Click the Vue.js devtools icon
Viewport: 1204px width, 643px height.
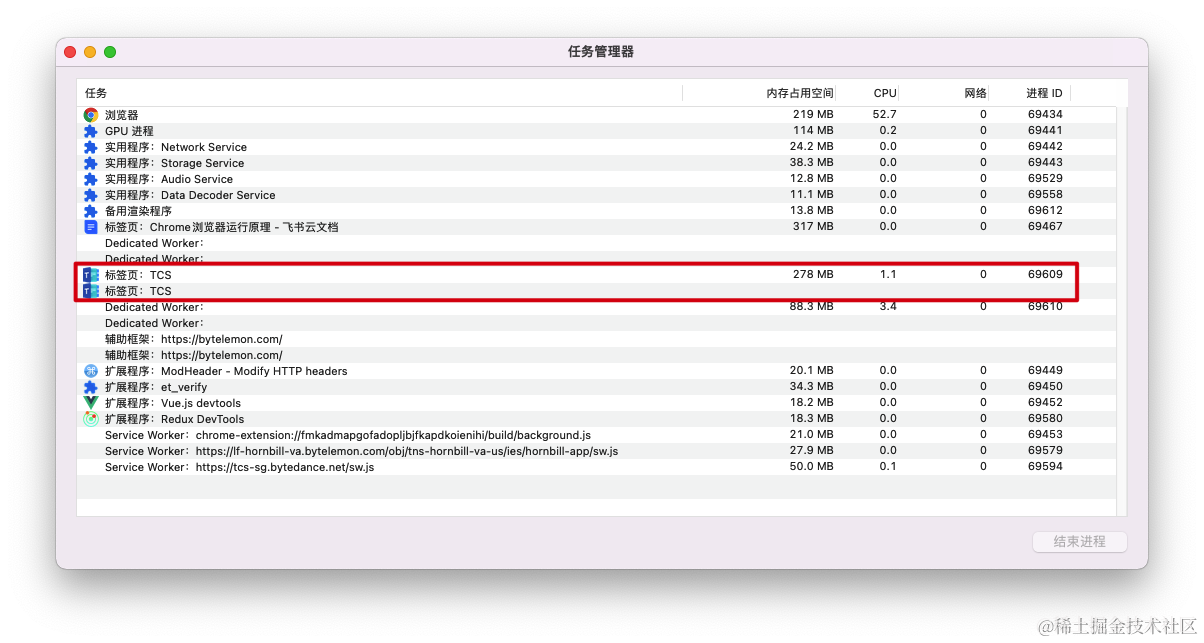click(x=91, y=403)
